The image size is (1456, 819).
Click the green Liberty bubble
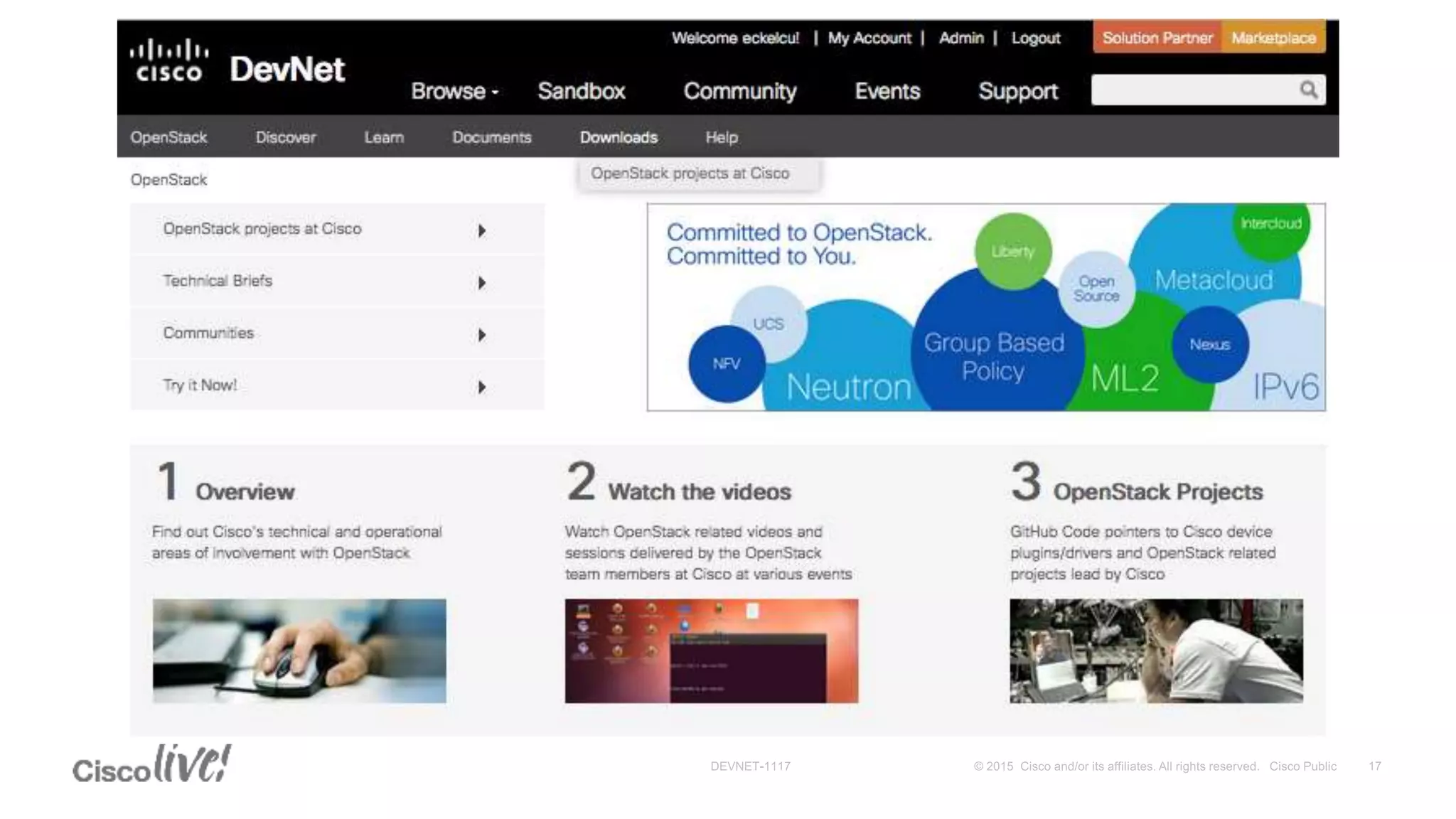(x=1013, y=251)
